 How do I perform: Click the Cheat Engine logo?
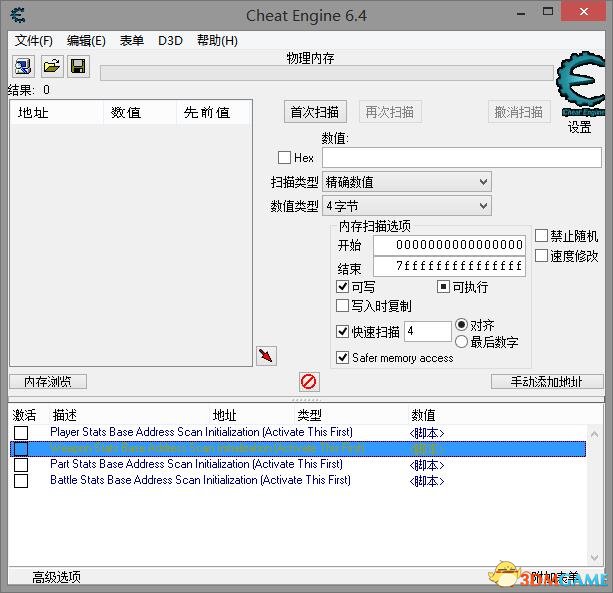(x=580, y=84)
